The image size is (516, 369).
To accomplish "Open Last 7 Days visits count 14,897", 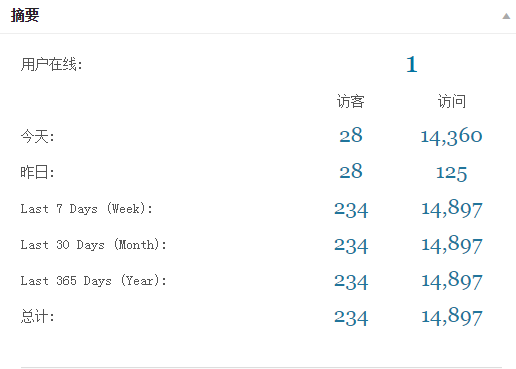I will (x=452, y=209).
